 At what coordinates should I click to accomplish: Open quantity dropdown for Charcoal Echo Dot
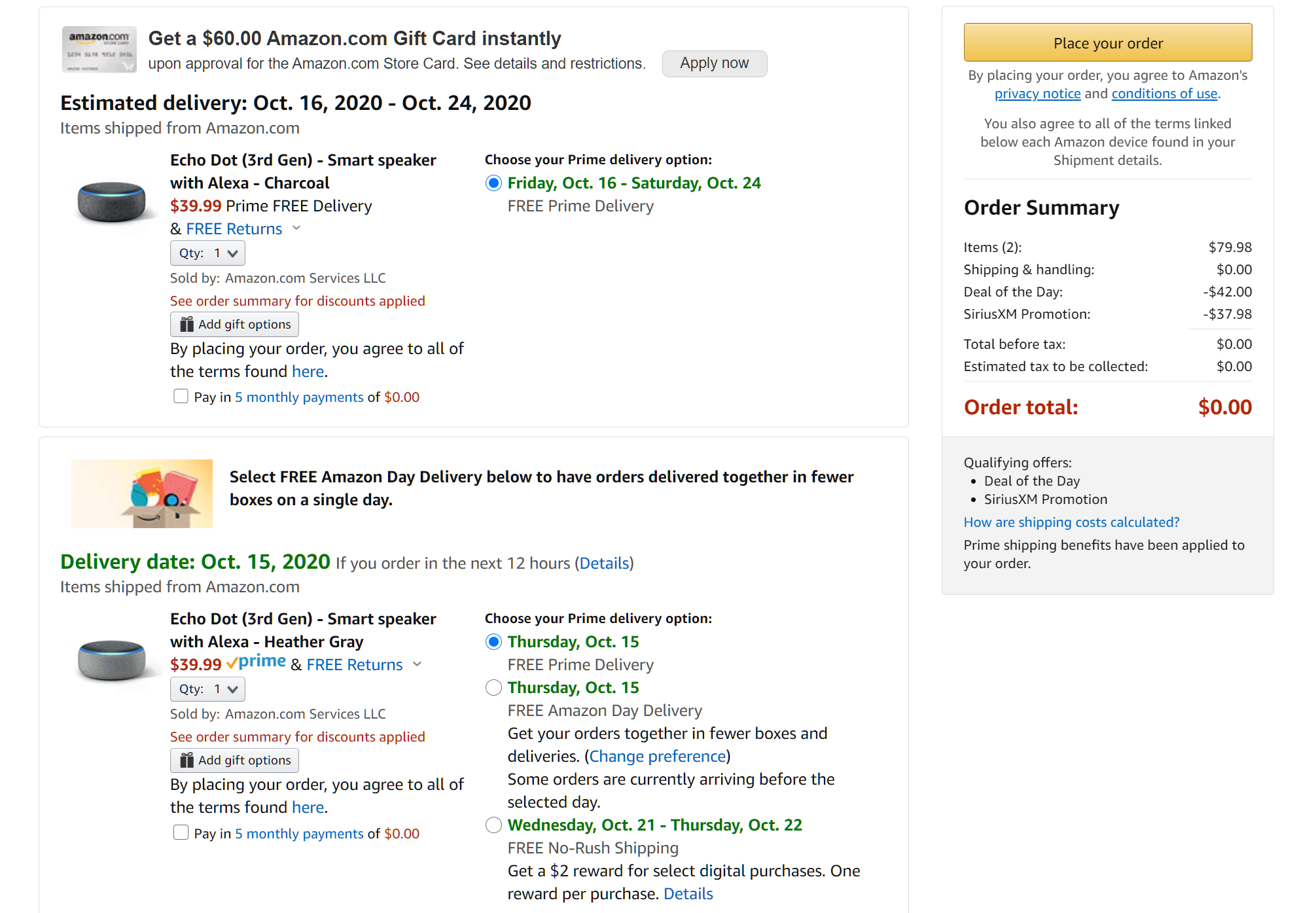207,253
